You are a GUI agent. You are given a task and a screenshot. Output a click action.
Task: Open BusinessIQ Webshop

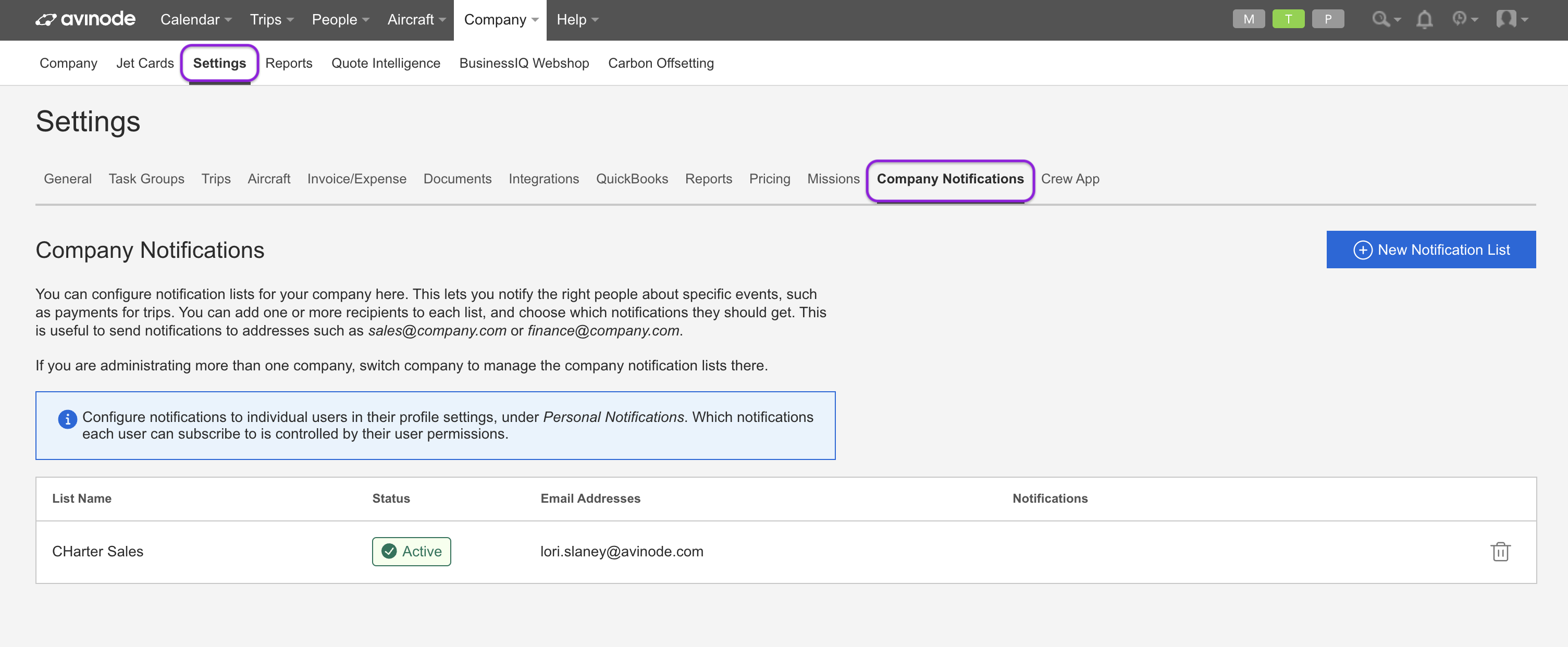click(524, 64)
